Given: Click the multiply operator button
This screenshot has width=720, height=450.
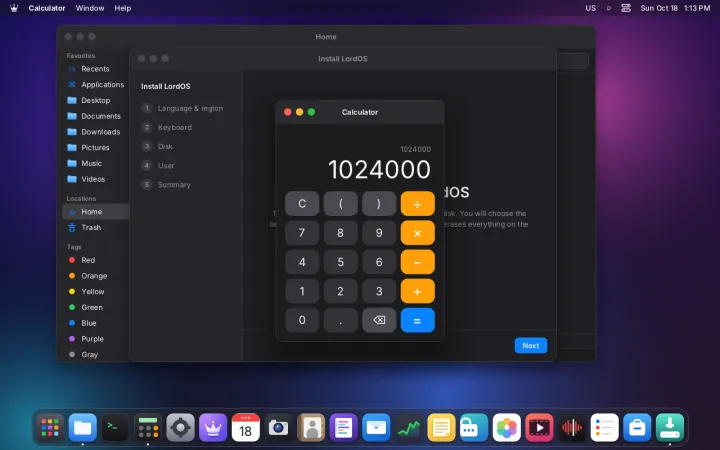Looking at the screenshot, I should point(417,233).
